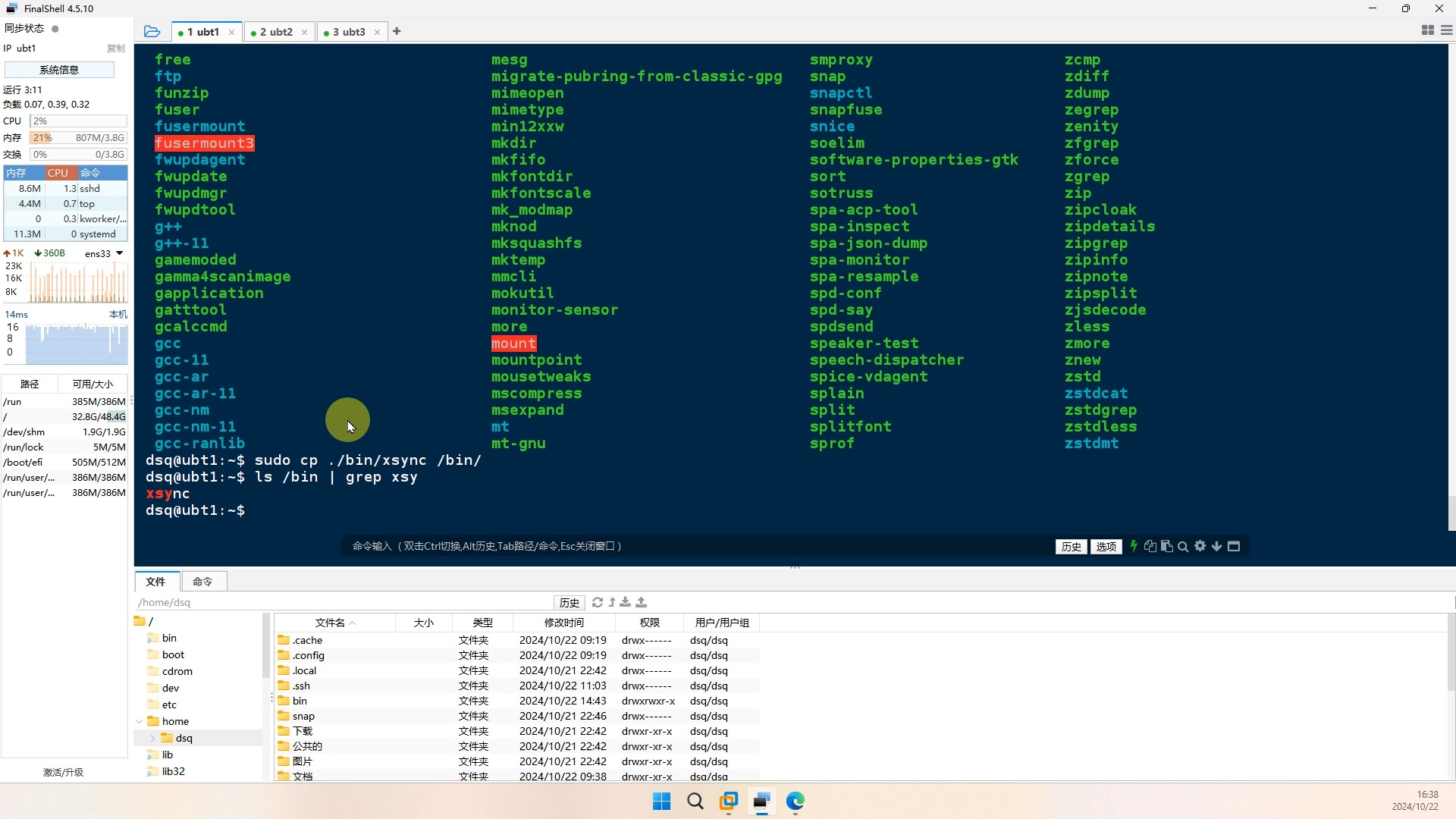The width and height of the screenshot is (1456, 819).
Task: Click the scroll-to-bottom arrow icon
Action: [1216, 546]
